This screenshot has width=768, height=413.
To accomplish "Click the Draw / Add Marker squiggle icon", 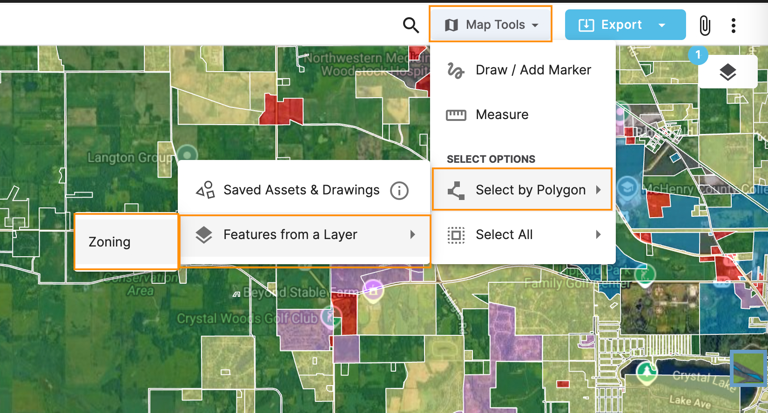I will click(x=456, y=71).
